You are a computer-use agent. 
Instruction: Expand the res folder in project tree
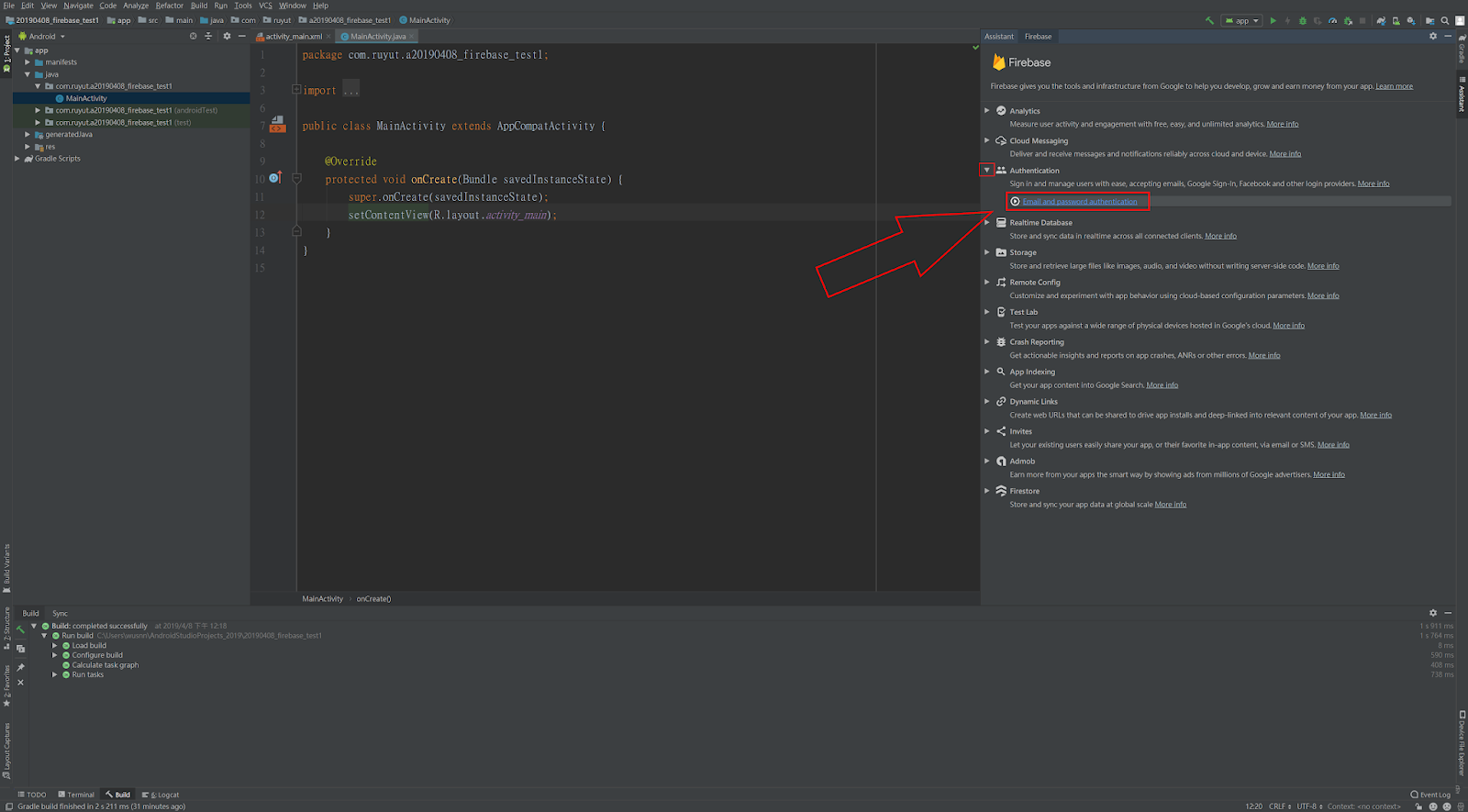[28, 147]
